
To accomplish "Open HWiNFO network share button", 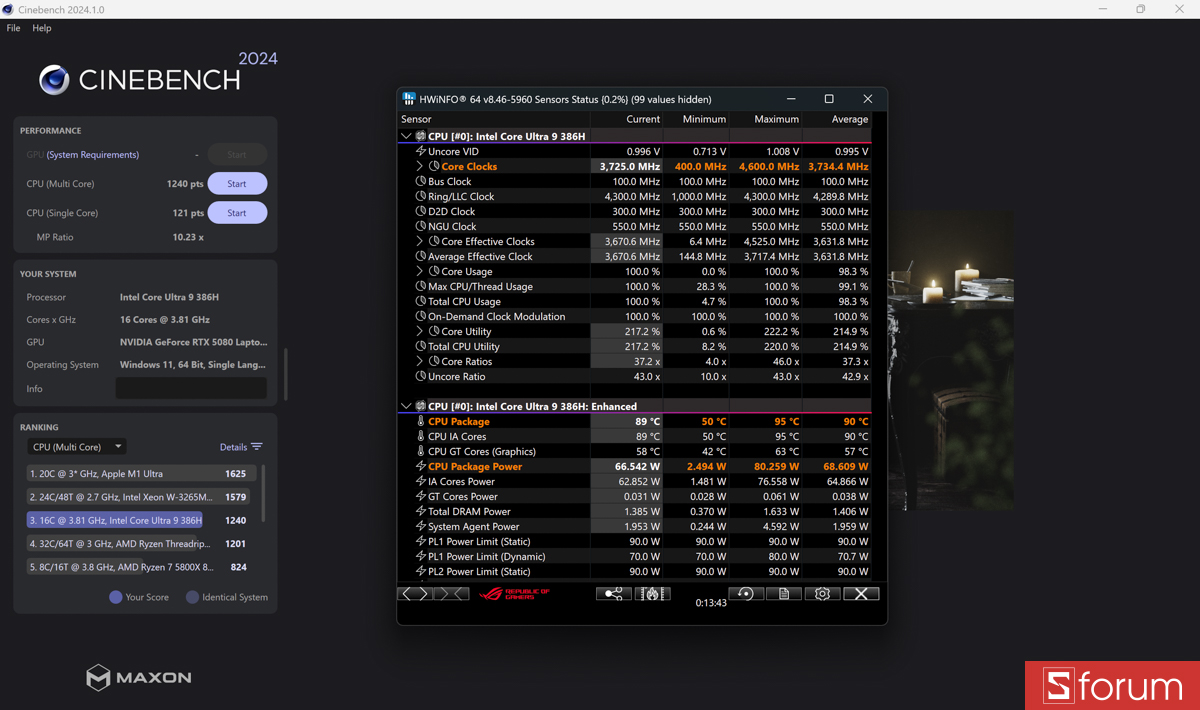I will (x=613, y=594).
